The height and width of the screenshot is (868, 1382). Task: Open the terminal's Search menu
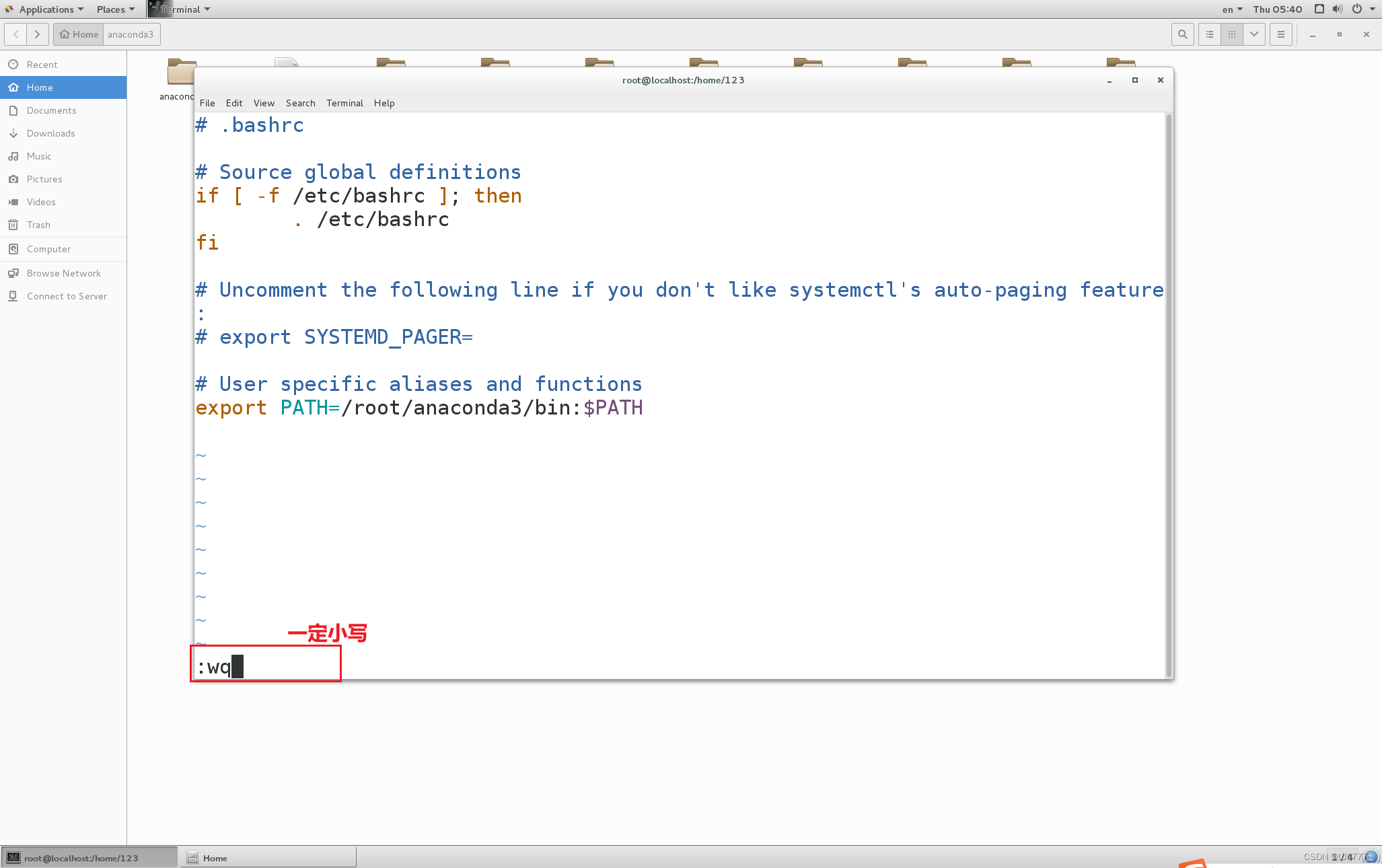300,103
